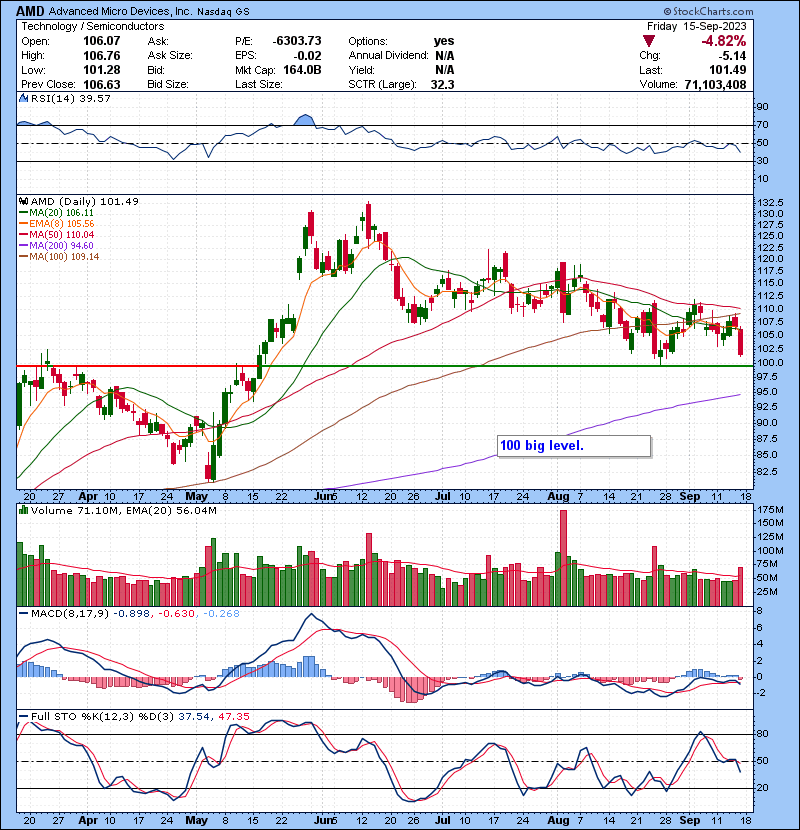Click the Mkt Cap value 164.0B
The image size is (800, 830).
pos(302,70)
